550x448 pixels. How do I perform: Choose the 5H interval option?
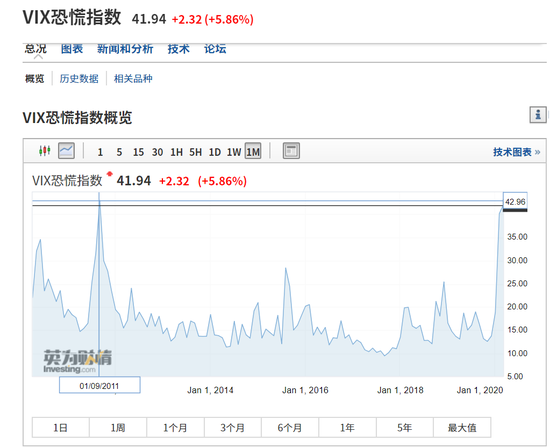[x=195, y=152]
